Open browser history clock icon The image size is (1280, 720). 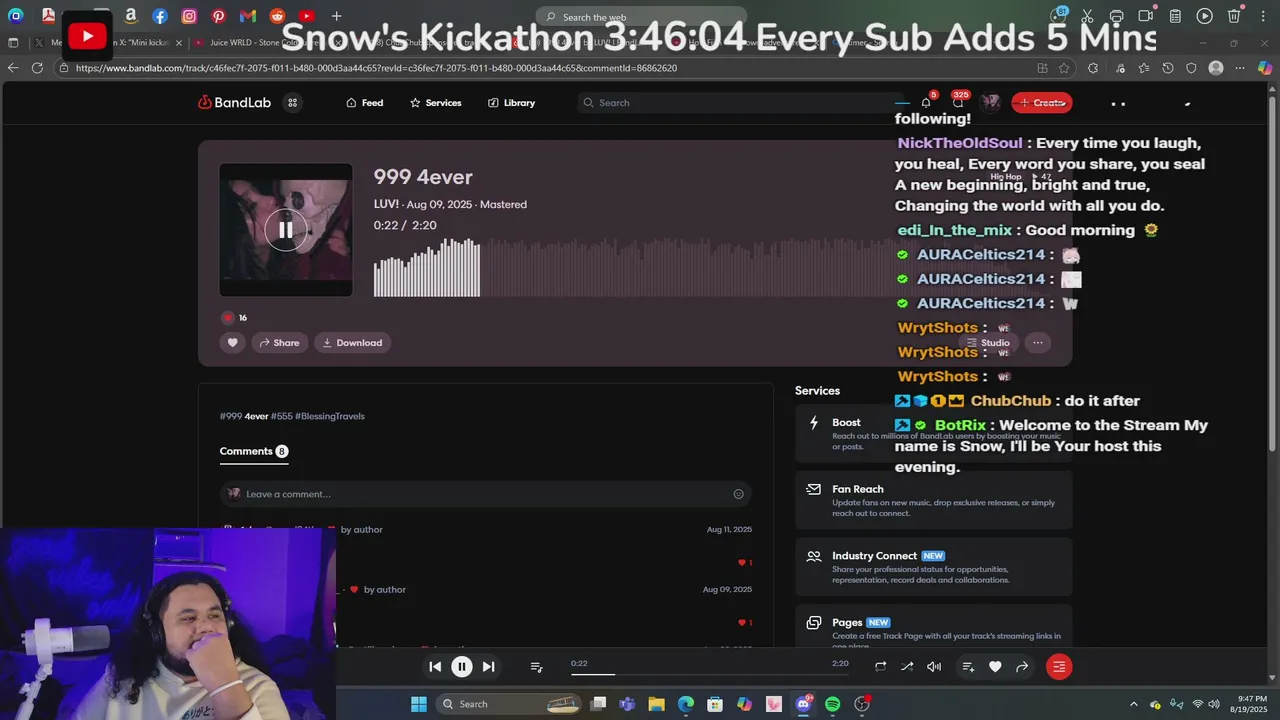pos(1167,68)
